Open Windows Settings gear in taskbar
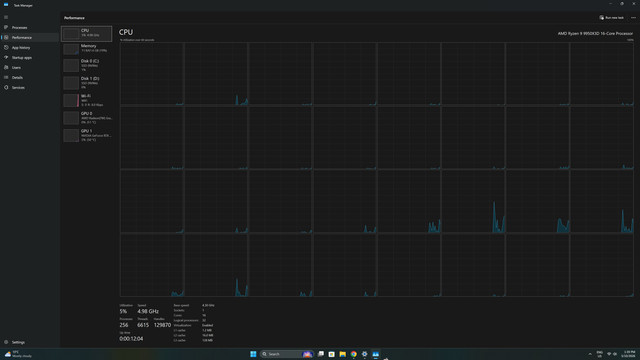The width and height of the screenshot is (640, 360). click(x=364, y=354)
